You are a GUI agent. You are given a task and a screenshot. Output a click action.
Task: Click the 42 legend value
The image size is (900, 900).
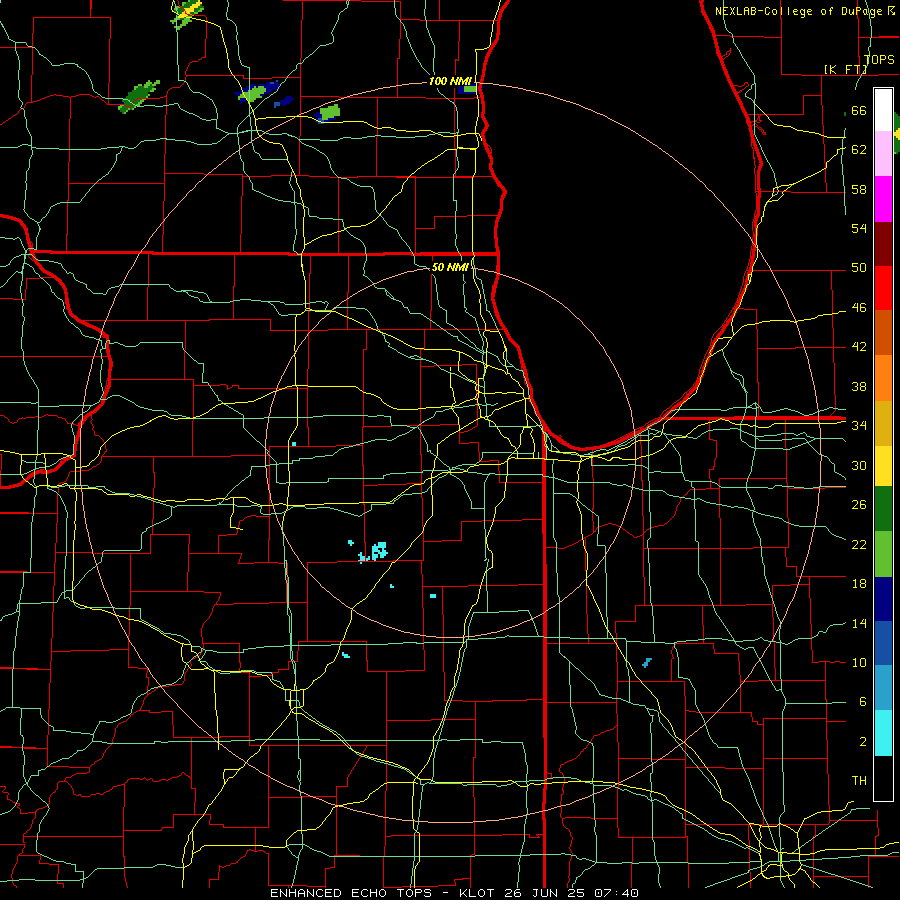[859, 347]
